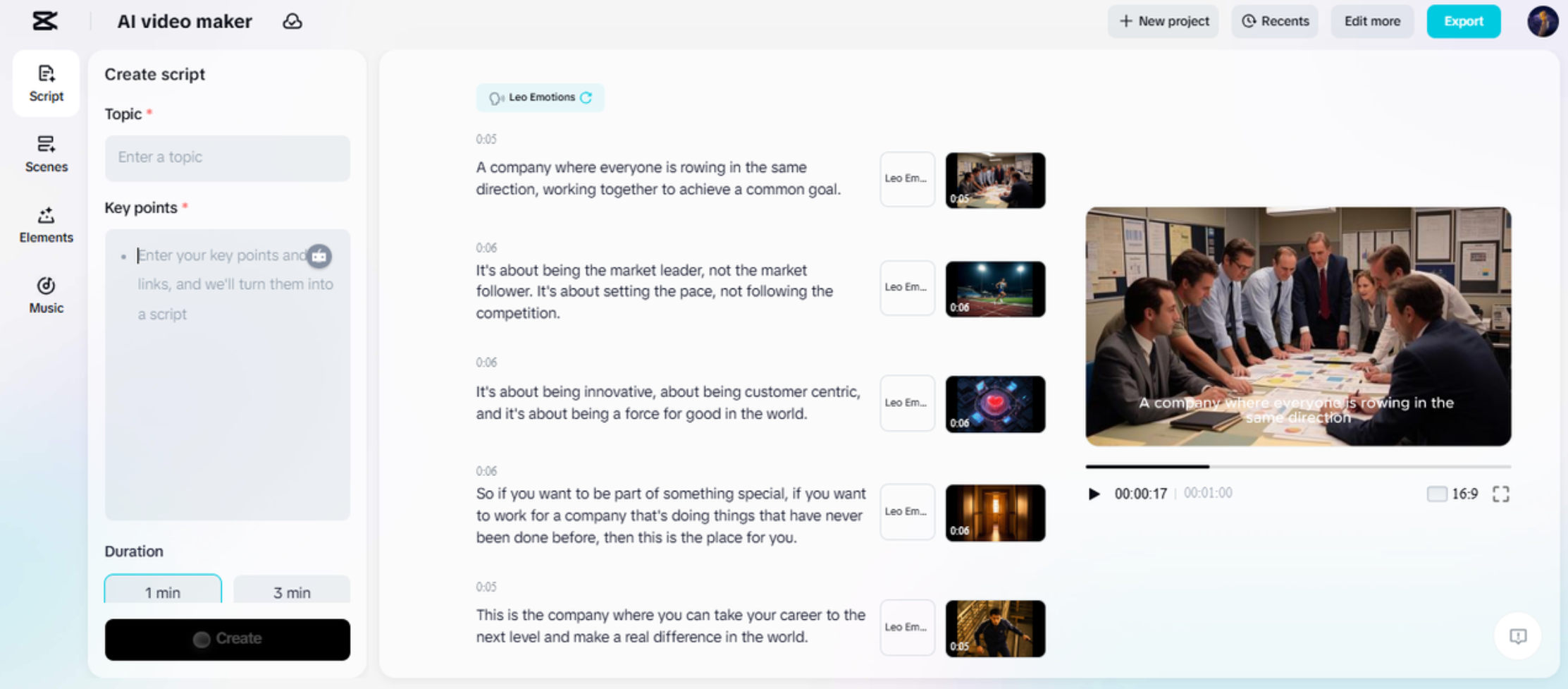Click script text 'This is the company where you can'
Screen dimensions: 1568x689
coord(670,626)
